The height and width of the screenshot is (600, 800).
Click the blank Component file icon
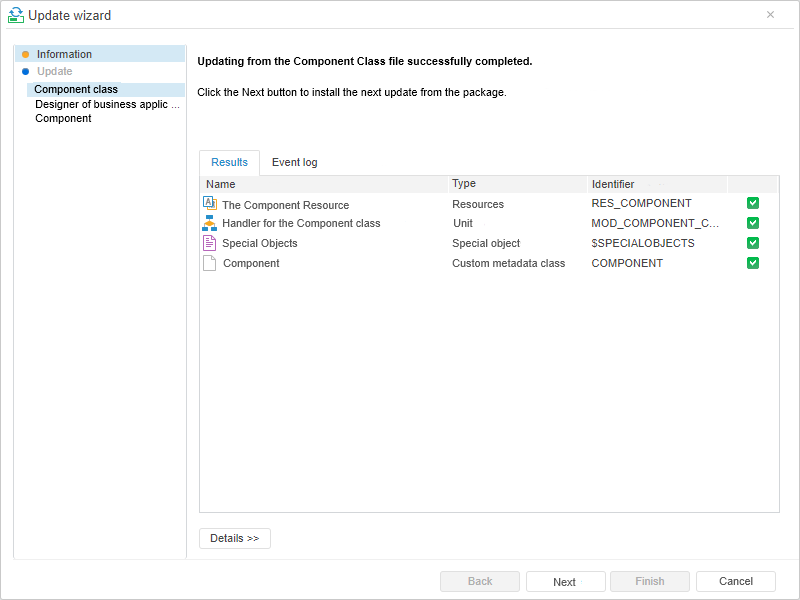209,263
